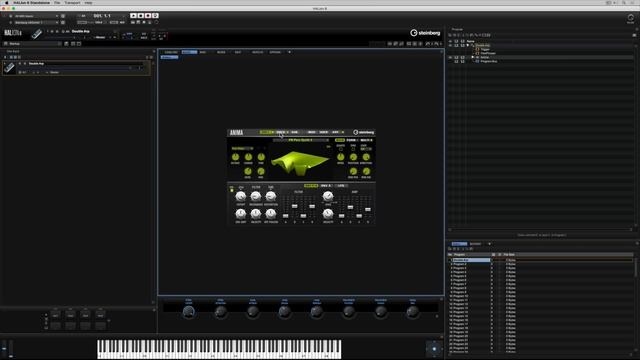Click the keyboard program icon in the header

[37, 34]
